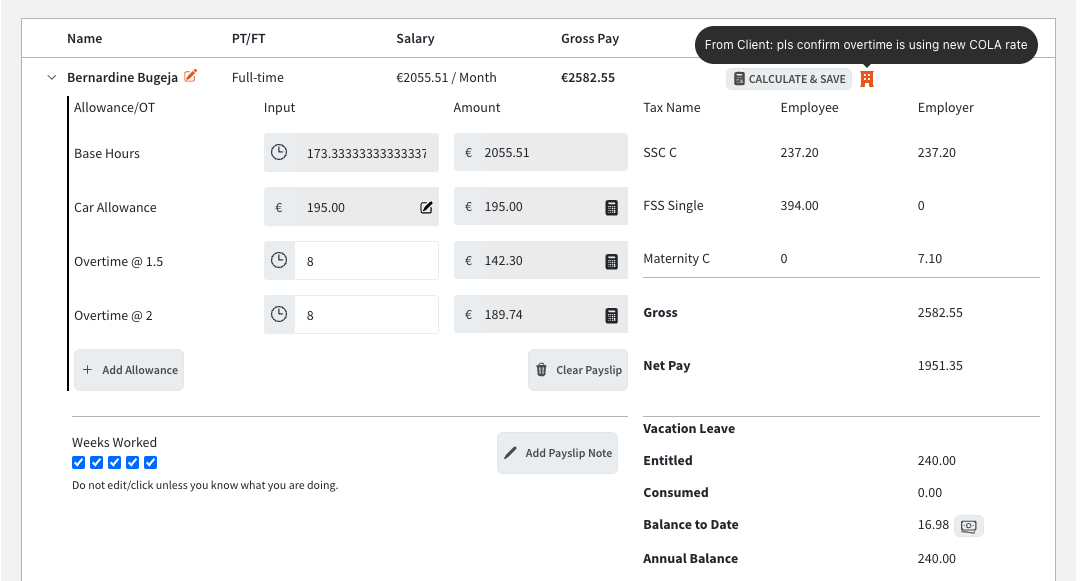This screenshot has height=581, width=1080.
Task: Click the Overtime @ 2 amount 189.74
Action: [x=503, y=315]
